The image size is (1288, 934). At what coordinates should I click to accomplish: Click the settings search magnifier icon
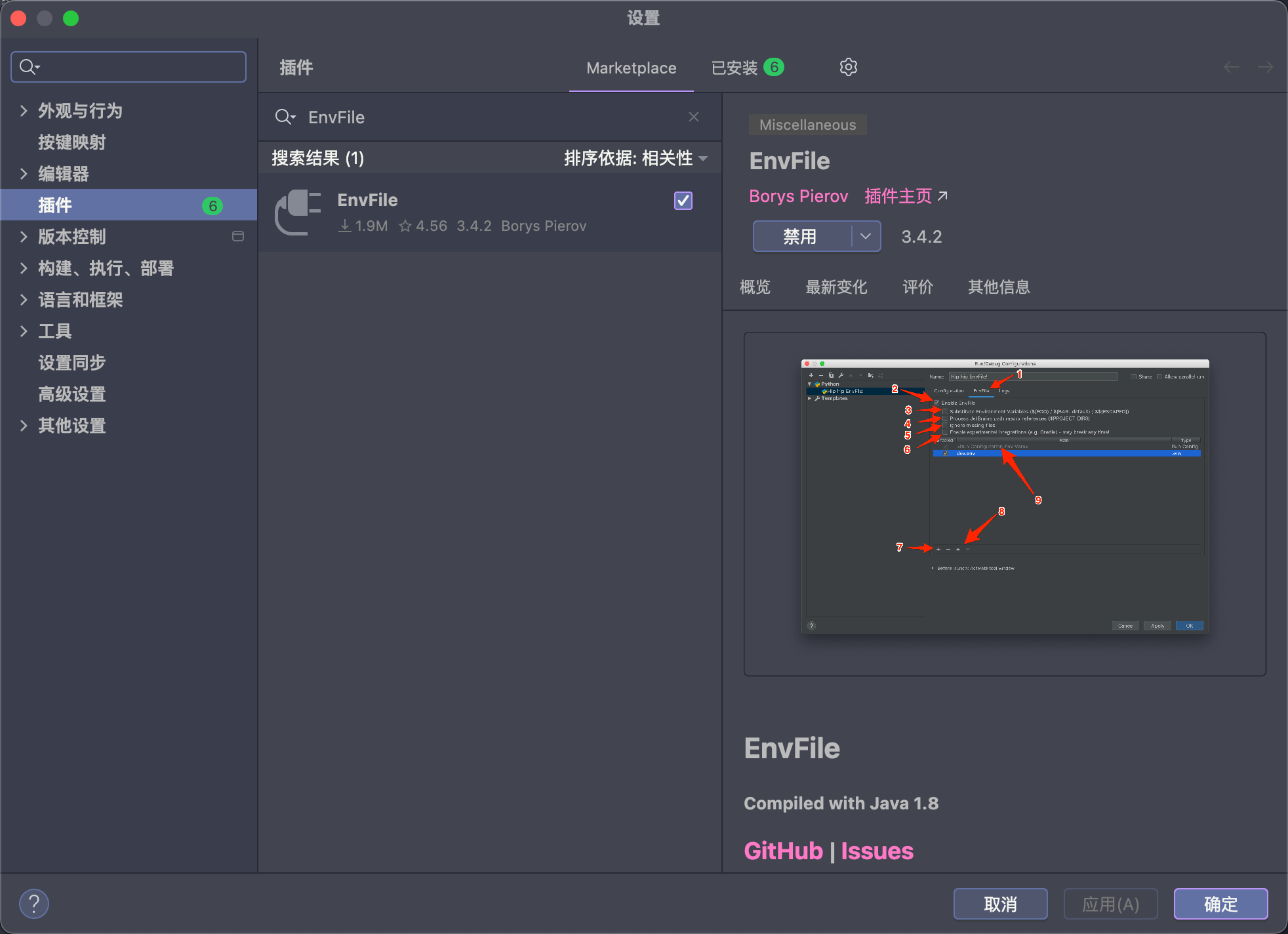point(29,67)
